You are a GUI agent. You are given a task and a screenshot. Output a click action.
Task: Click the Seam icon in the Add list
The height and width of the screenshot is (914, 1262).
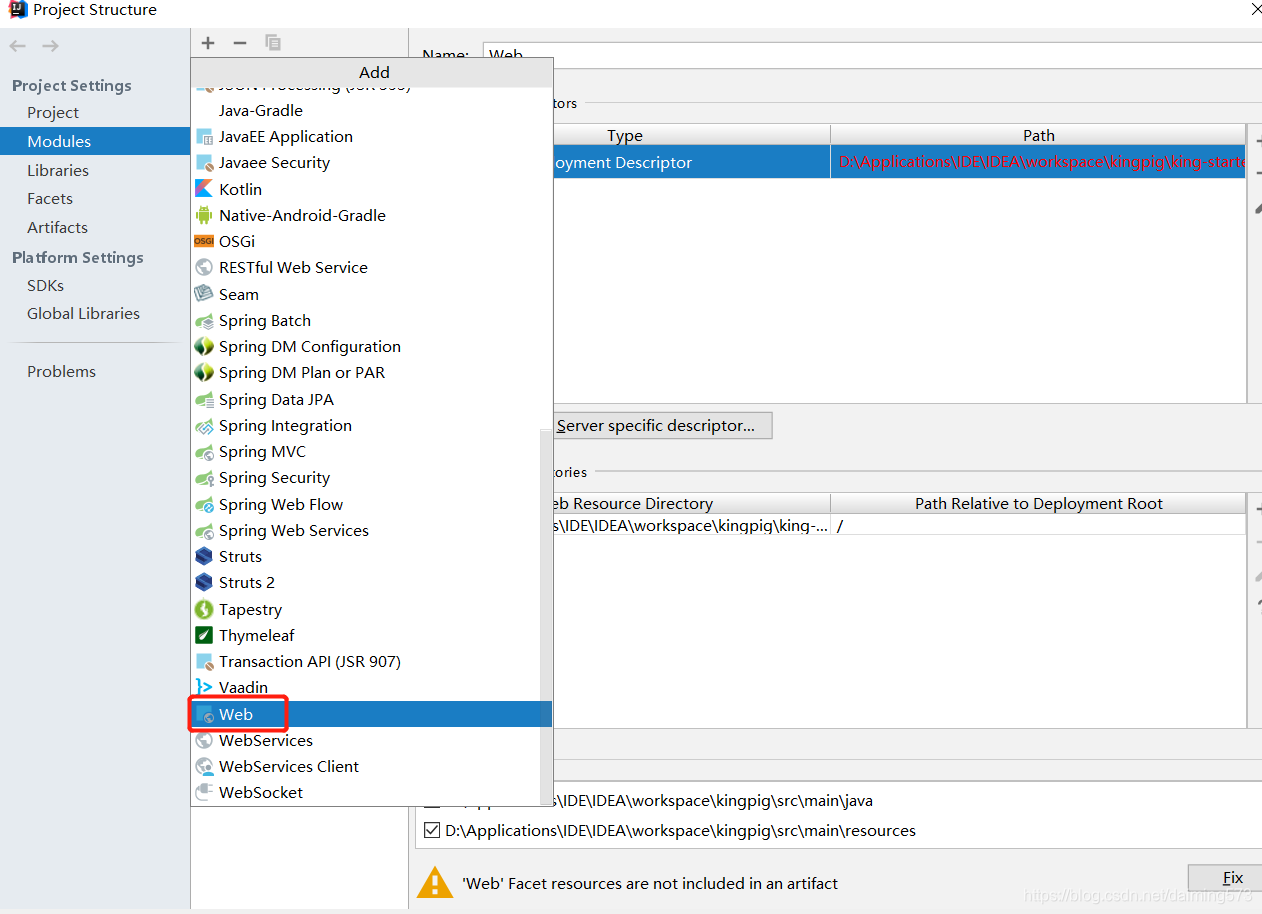point(204,294)
